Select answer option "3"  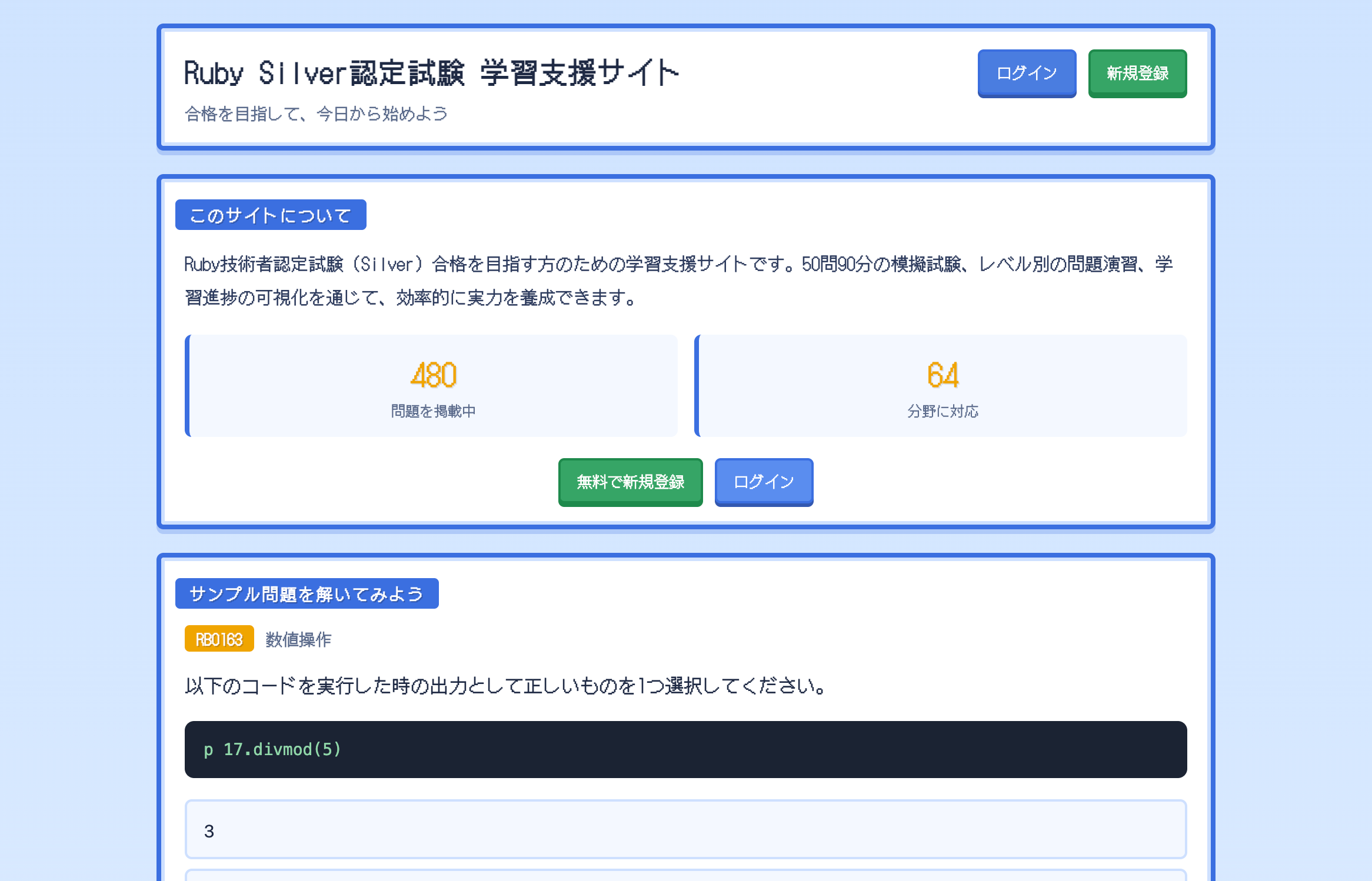pyautogui.click(x=685, y=829)
